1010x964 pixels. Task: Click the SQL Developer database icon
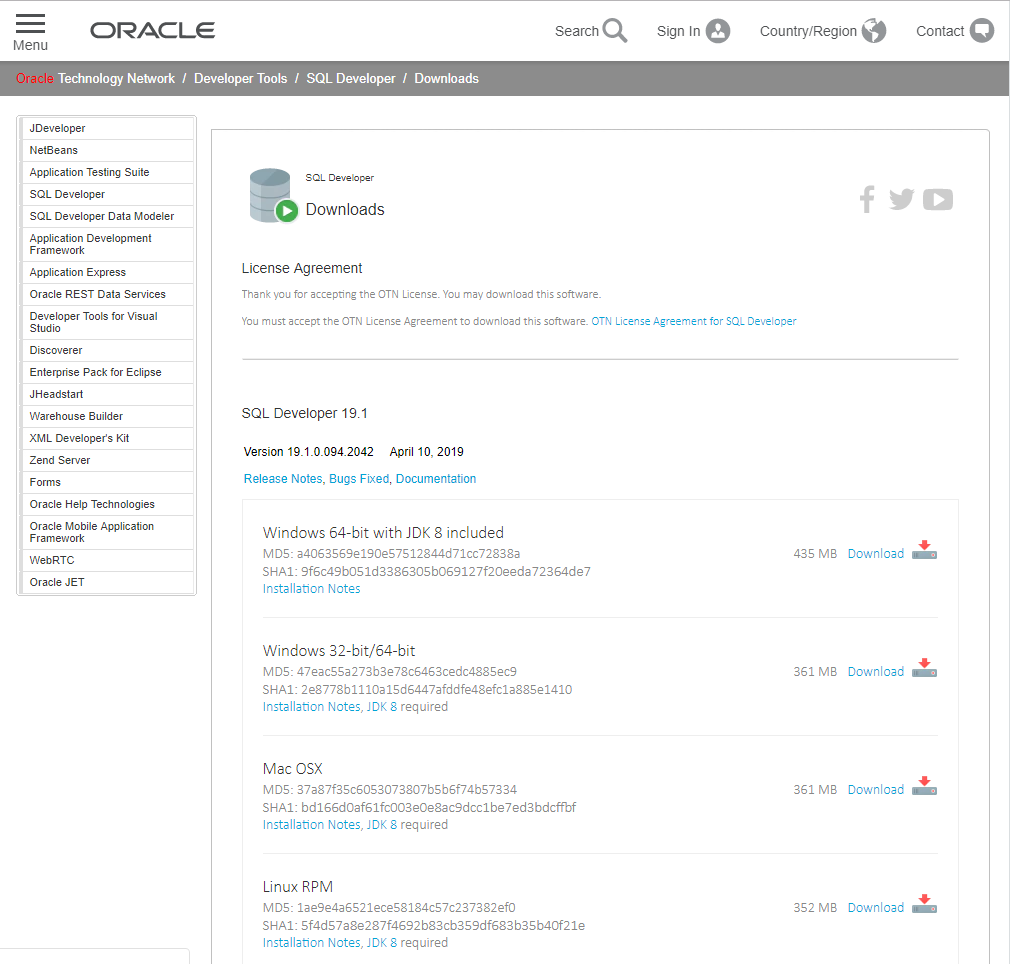[x=273, y=196]
